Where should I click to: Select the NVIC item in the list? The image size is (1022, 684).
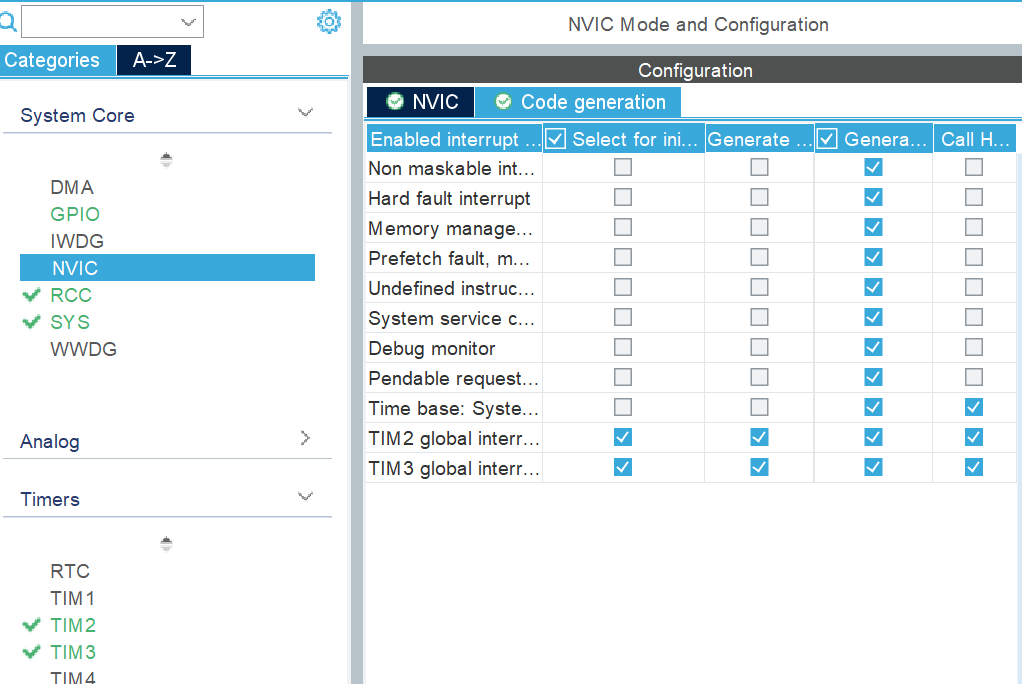(168, 268)
